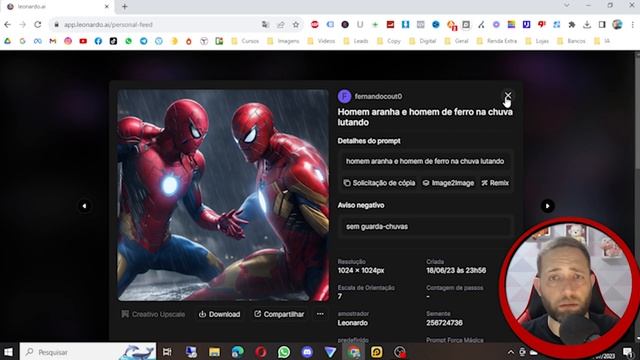Click the negative prompt 'sem guarda-chuvas'
The image size is (640, 360).
tap(377, 227)
